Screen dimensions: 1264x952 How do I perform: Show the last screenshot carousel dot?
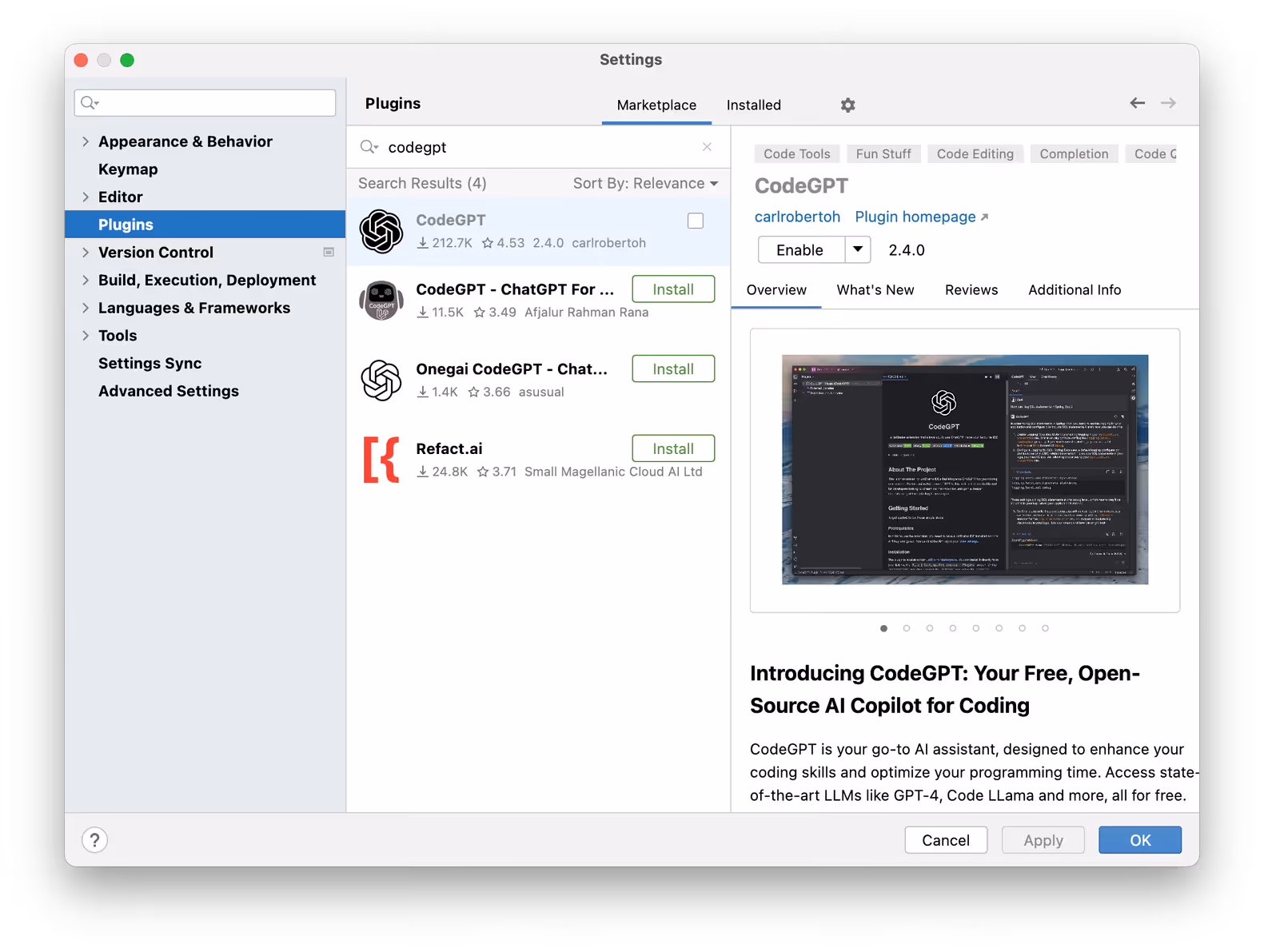click(x=1045, y=628)
